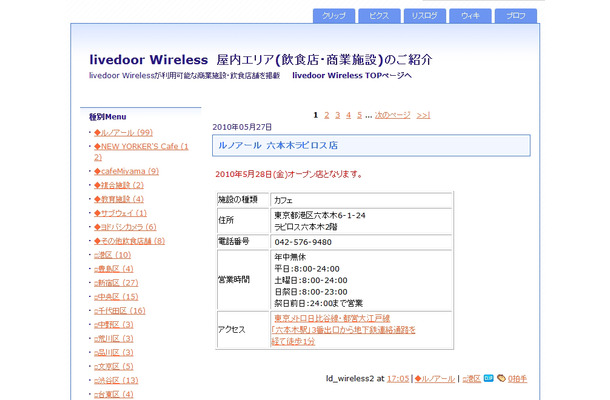Click the 種別Menu sidebar heading
The height and width of the screenshot is (400, 610).
click(x=107, y=117)
